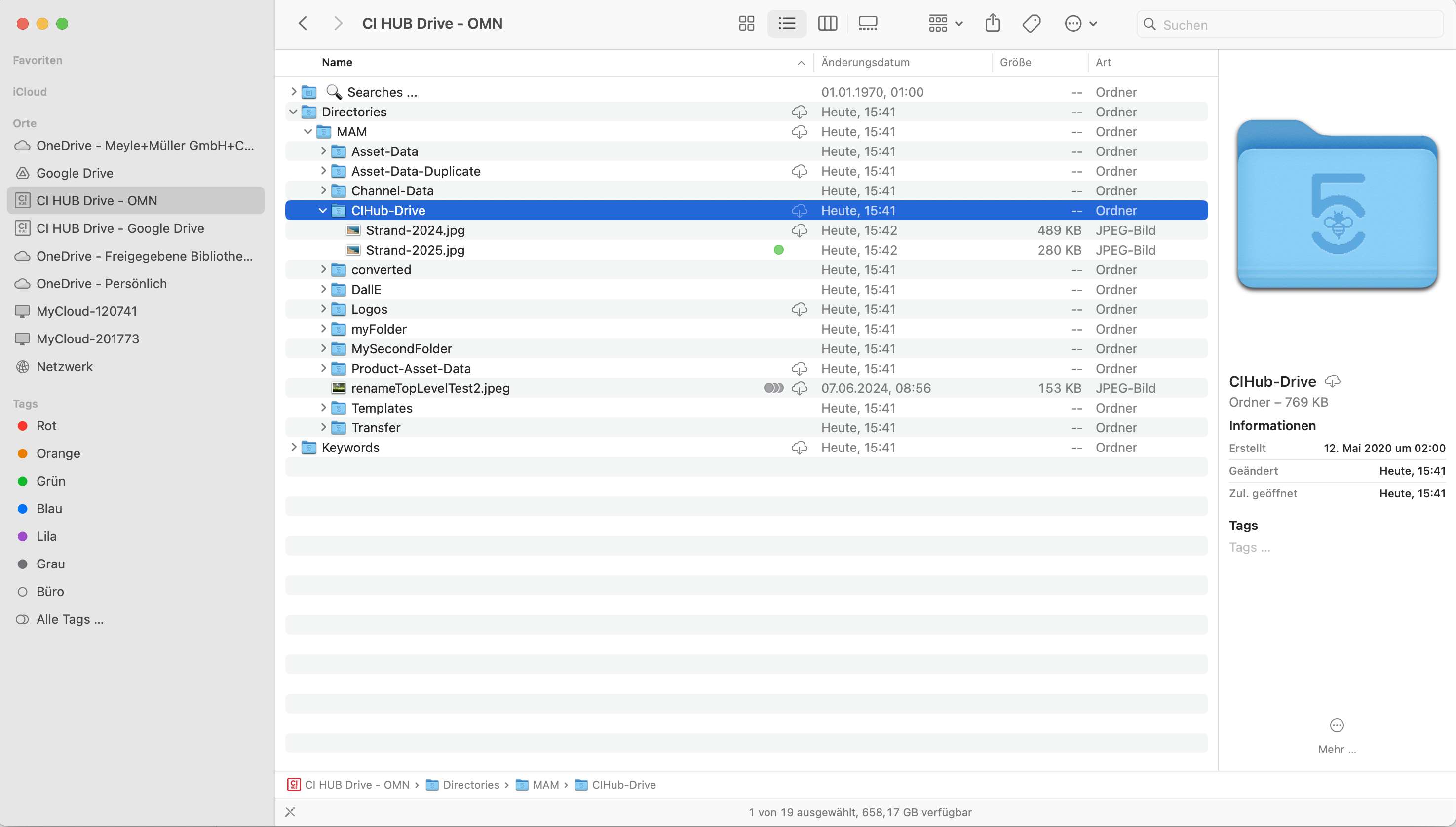Screen dimensions: 1456x827
Task: Switch to column view
Action: click(x=827, y=23)
